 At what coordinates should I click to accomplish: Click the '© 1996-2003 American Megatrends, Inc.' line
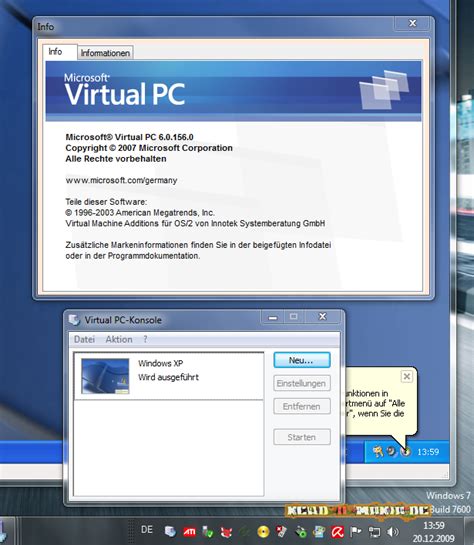click(x=140, y=213)
